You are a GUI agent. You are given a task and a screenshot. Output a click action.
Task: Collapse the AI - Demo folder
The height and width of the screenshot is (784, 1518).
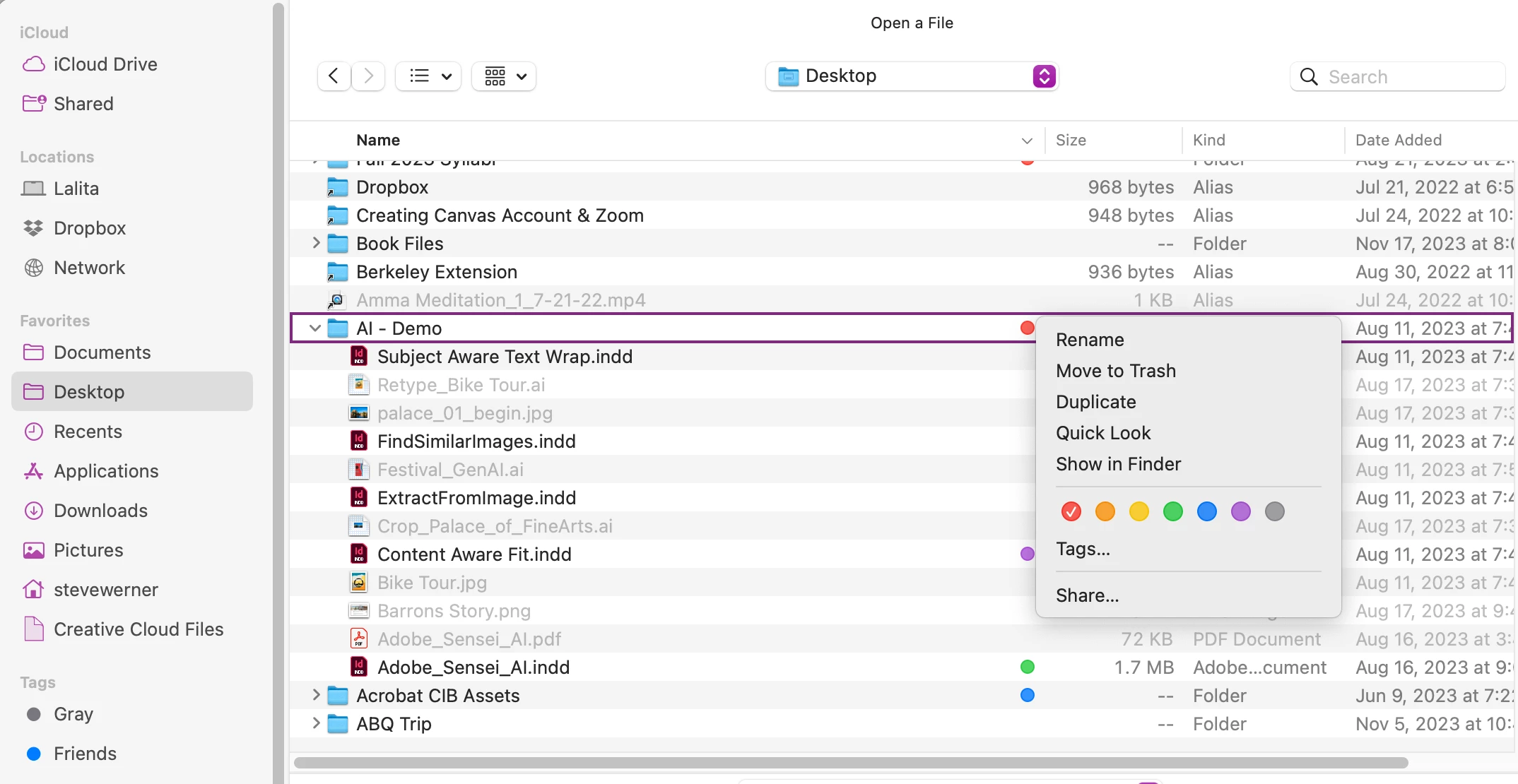[x=315, y=328]
